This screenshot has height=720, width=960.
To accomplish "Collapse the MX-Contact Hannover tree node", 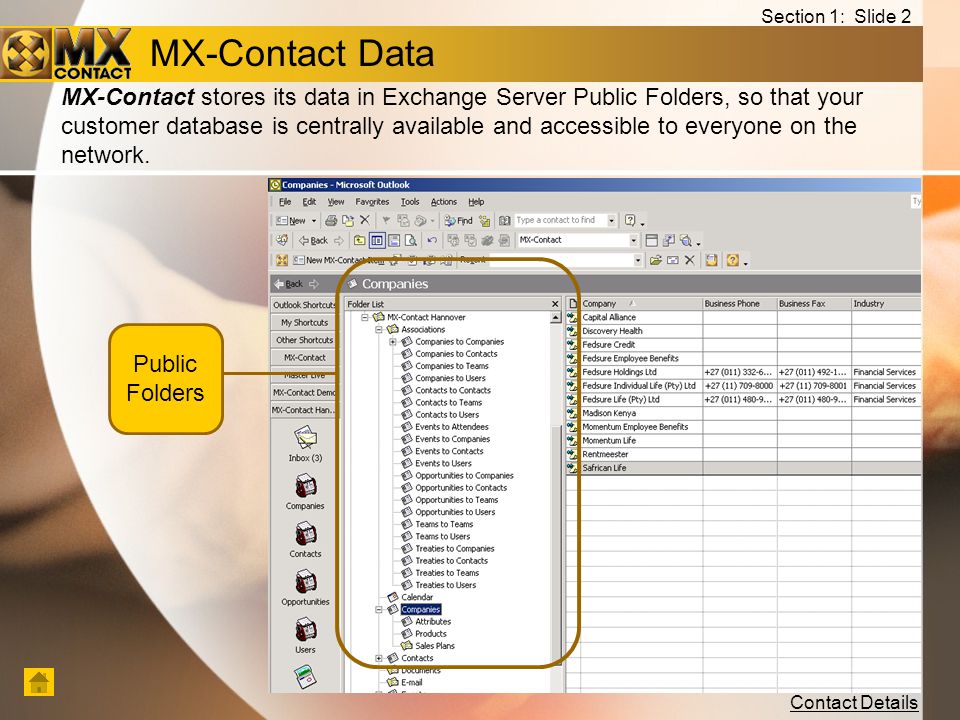I will [x=365, y=317].
